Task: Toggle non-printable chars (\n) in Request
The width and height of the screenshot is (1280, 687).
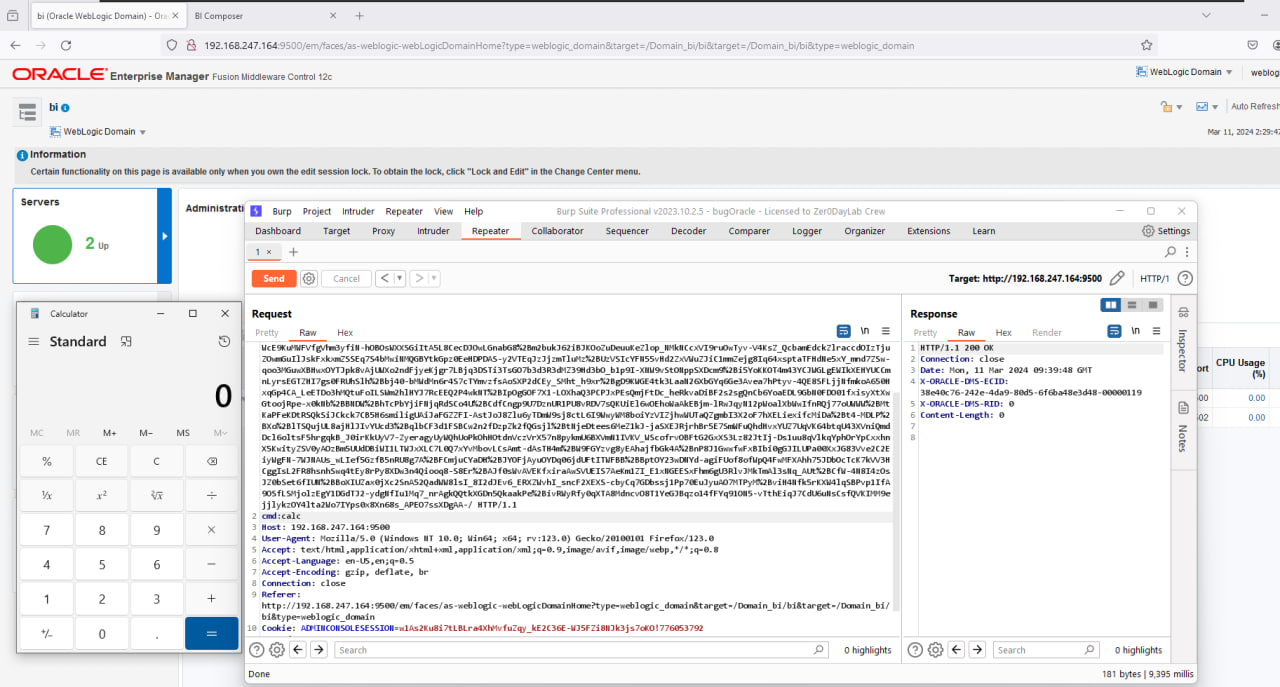Action: pyautogui.click(x=865, y=331)
